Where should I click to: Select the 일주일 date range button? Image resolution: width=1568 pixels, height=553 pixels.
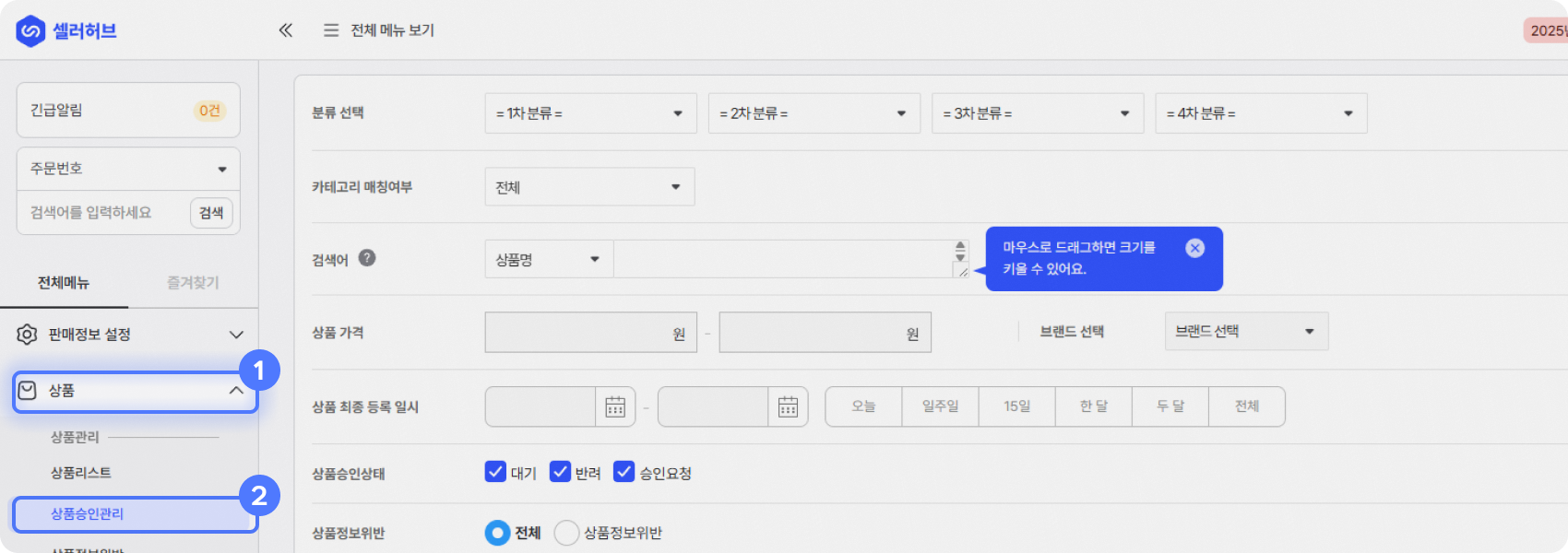tap(940, 406)
